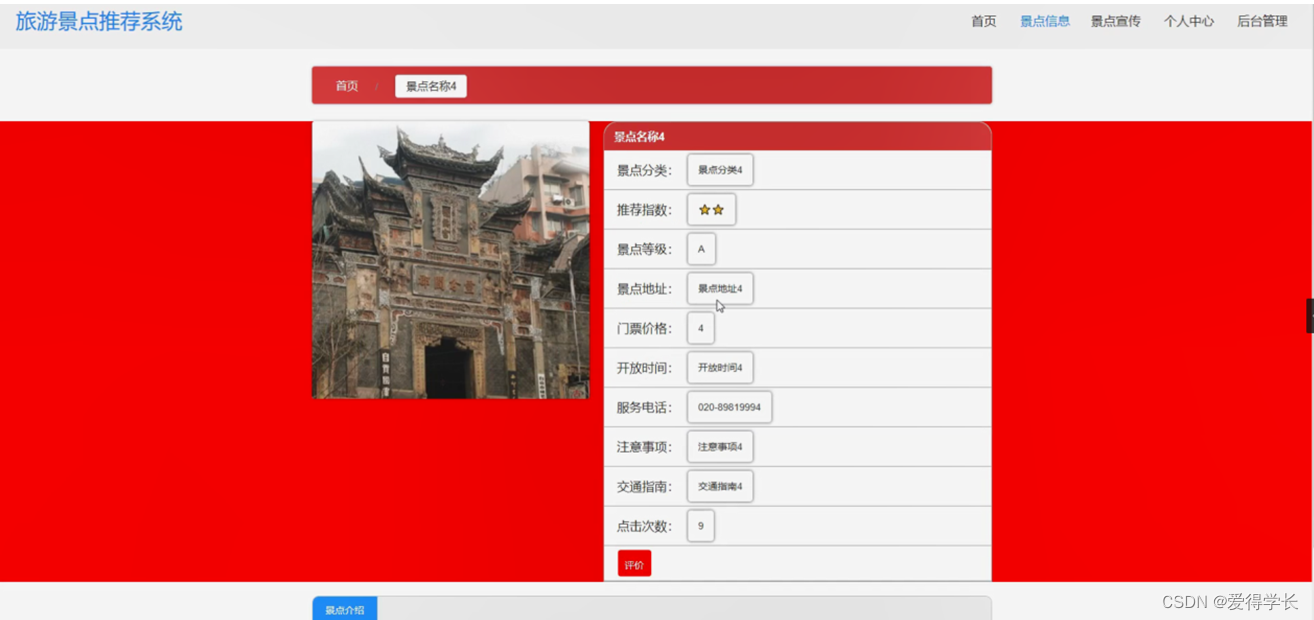
Task: Open the 景点宣传 nav menu item
Action: 1115,21
